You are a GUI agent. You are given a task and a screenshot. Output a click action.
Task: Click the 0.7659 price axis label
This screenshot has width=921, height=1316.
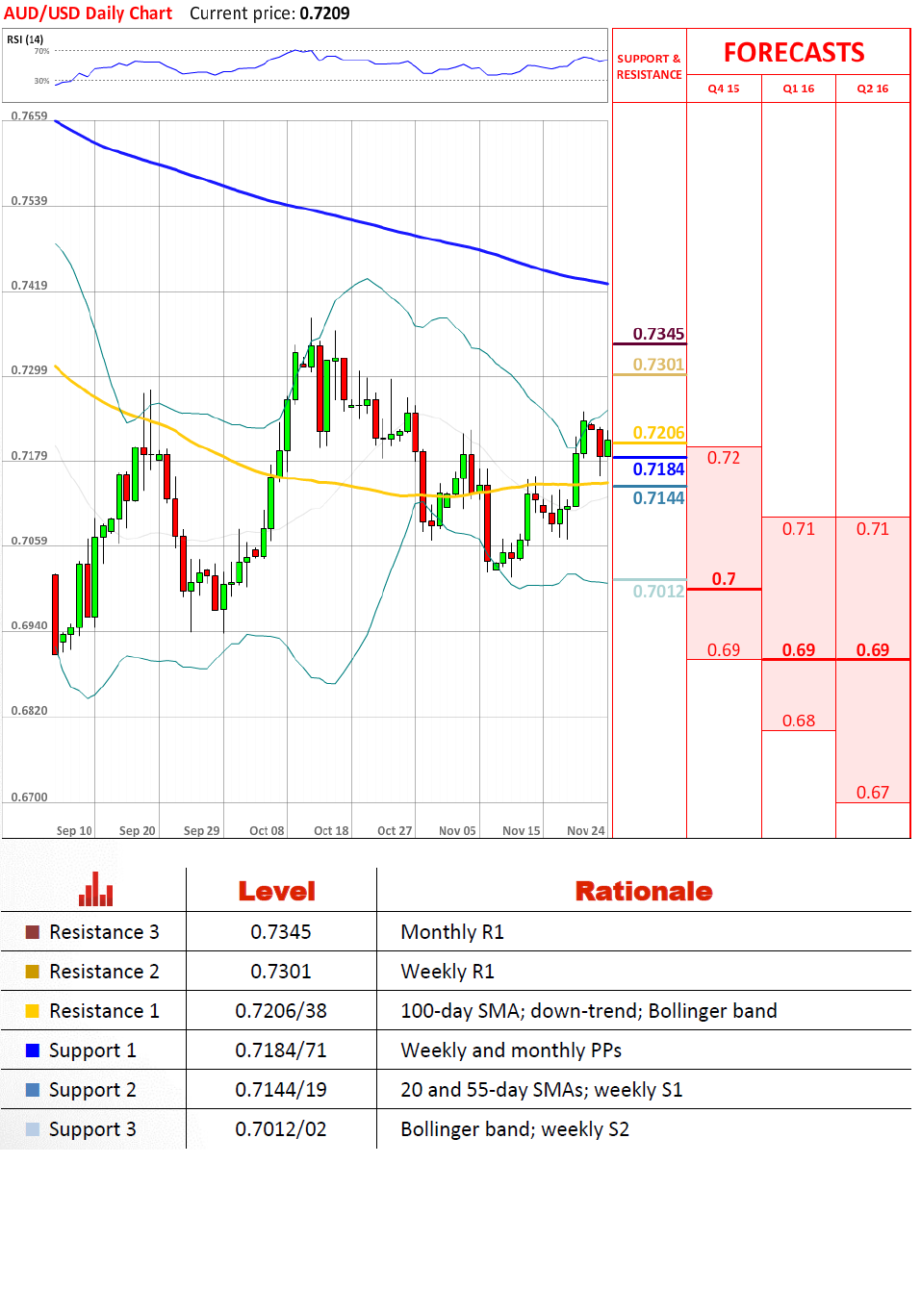29,115
